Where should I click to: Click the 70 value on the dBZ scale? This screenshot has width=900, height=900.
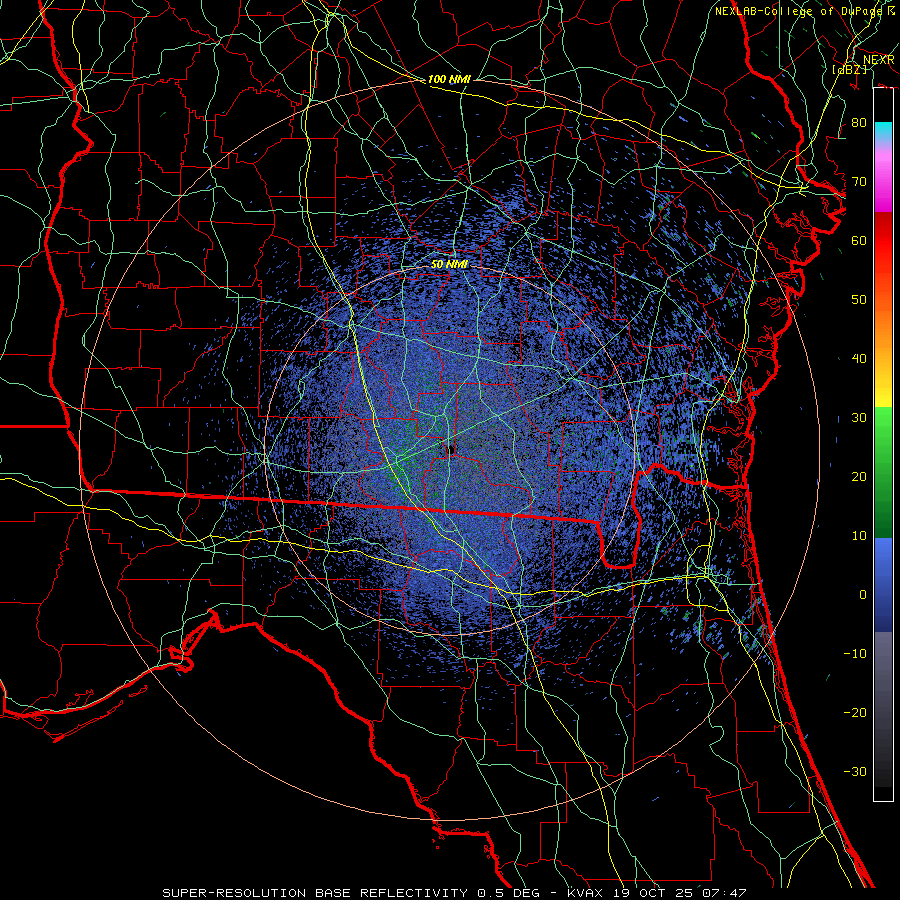(x=859, y=182)
